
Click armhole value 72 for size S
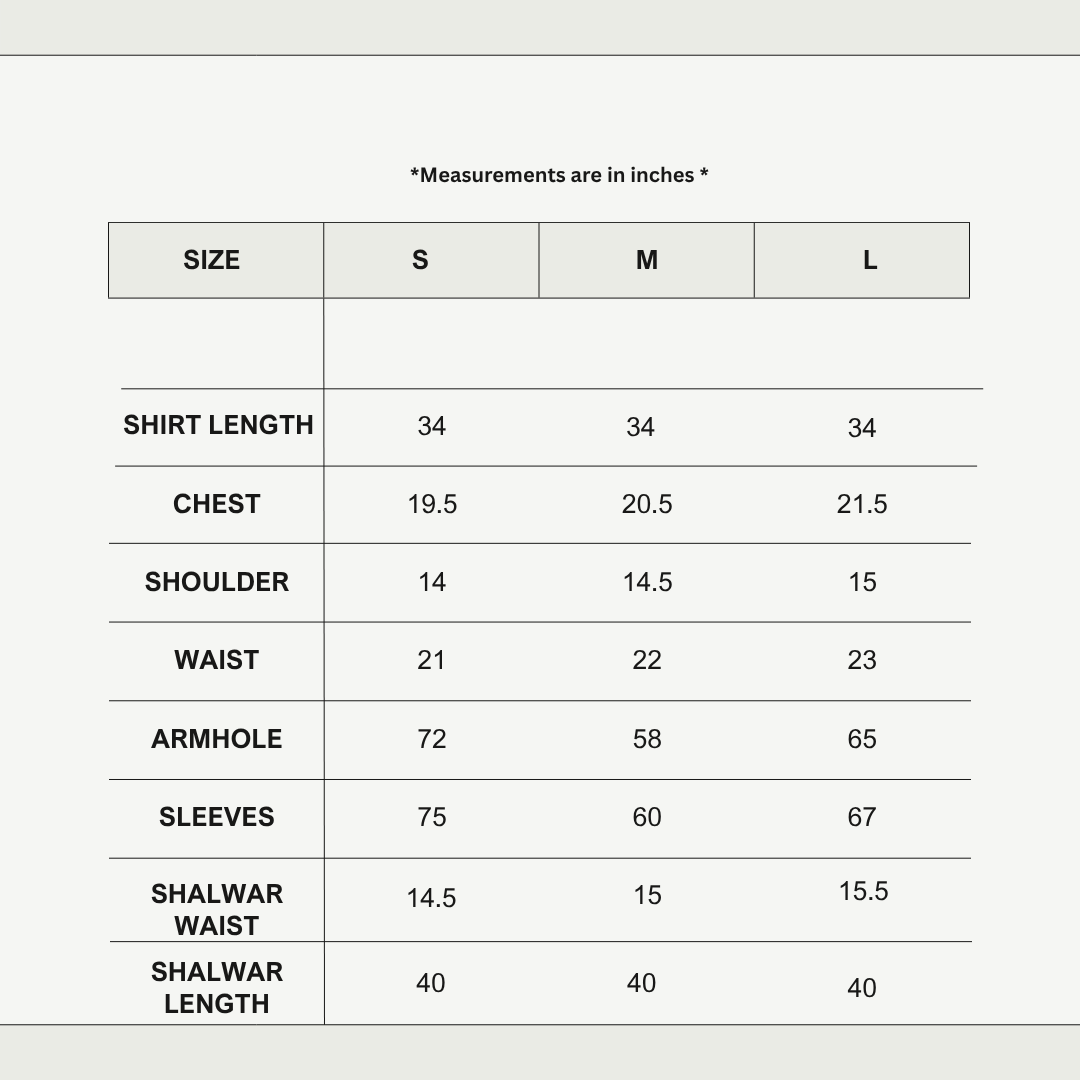tap(432, 739)
